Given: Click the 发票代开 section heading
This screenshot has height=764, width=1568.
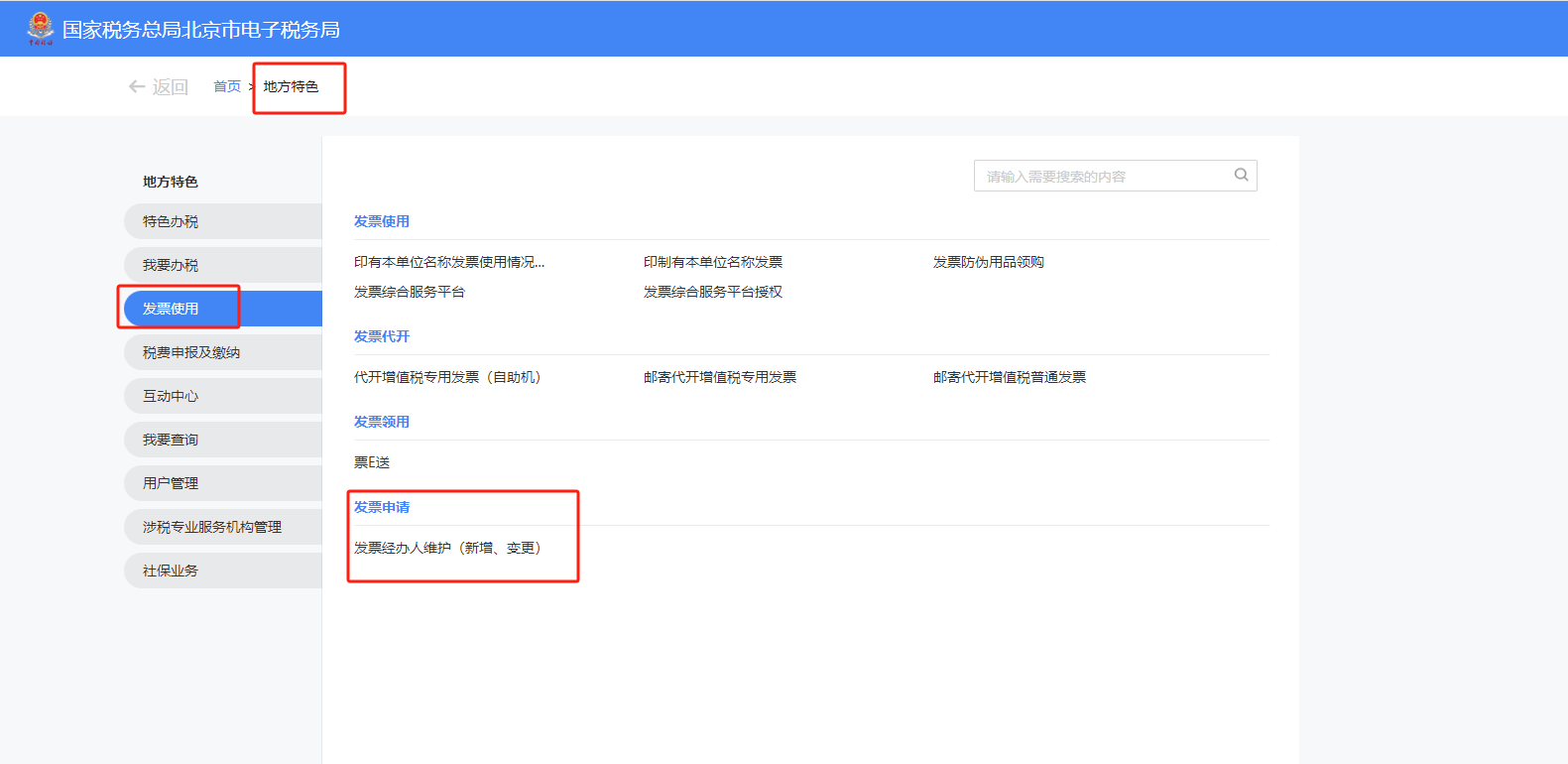Looking at the screenshot, I should [x=382, y=336].
